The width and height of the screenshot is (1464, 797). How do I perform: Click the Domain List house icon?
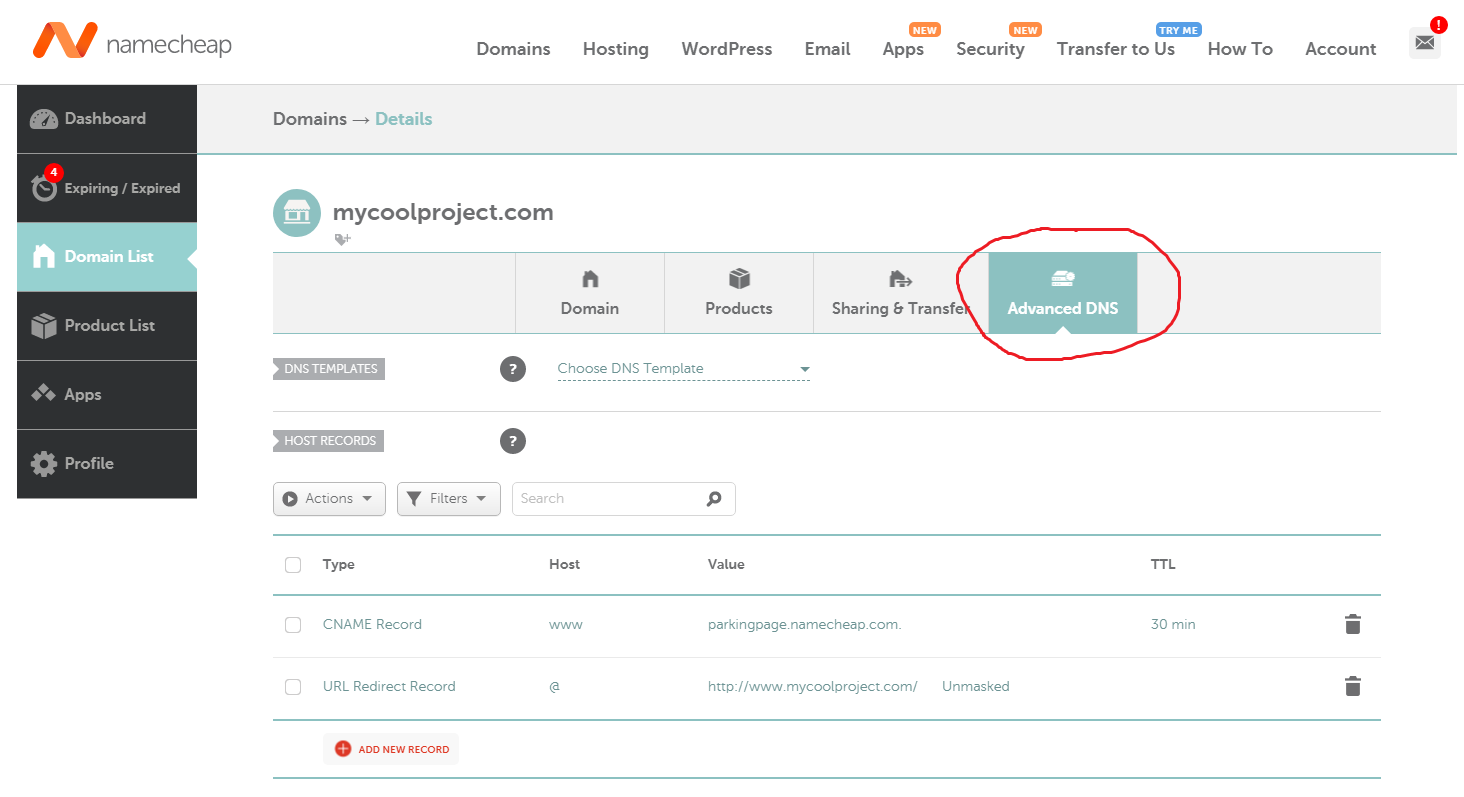click(x=44, y=257)
